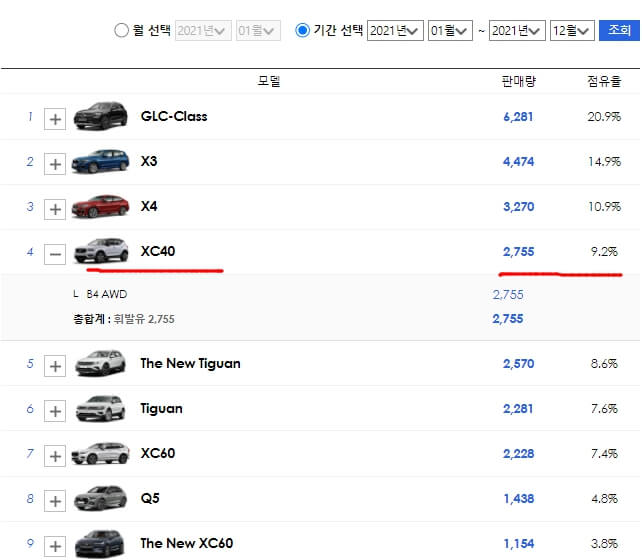Click sales figure 1,154
The width and height of the screenshot is (642, 560).
click(518, 544)
